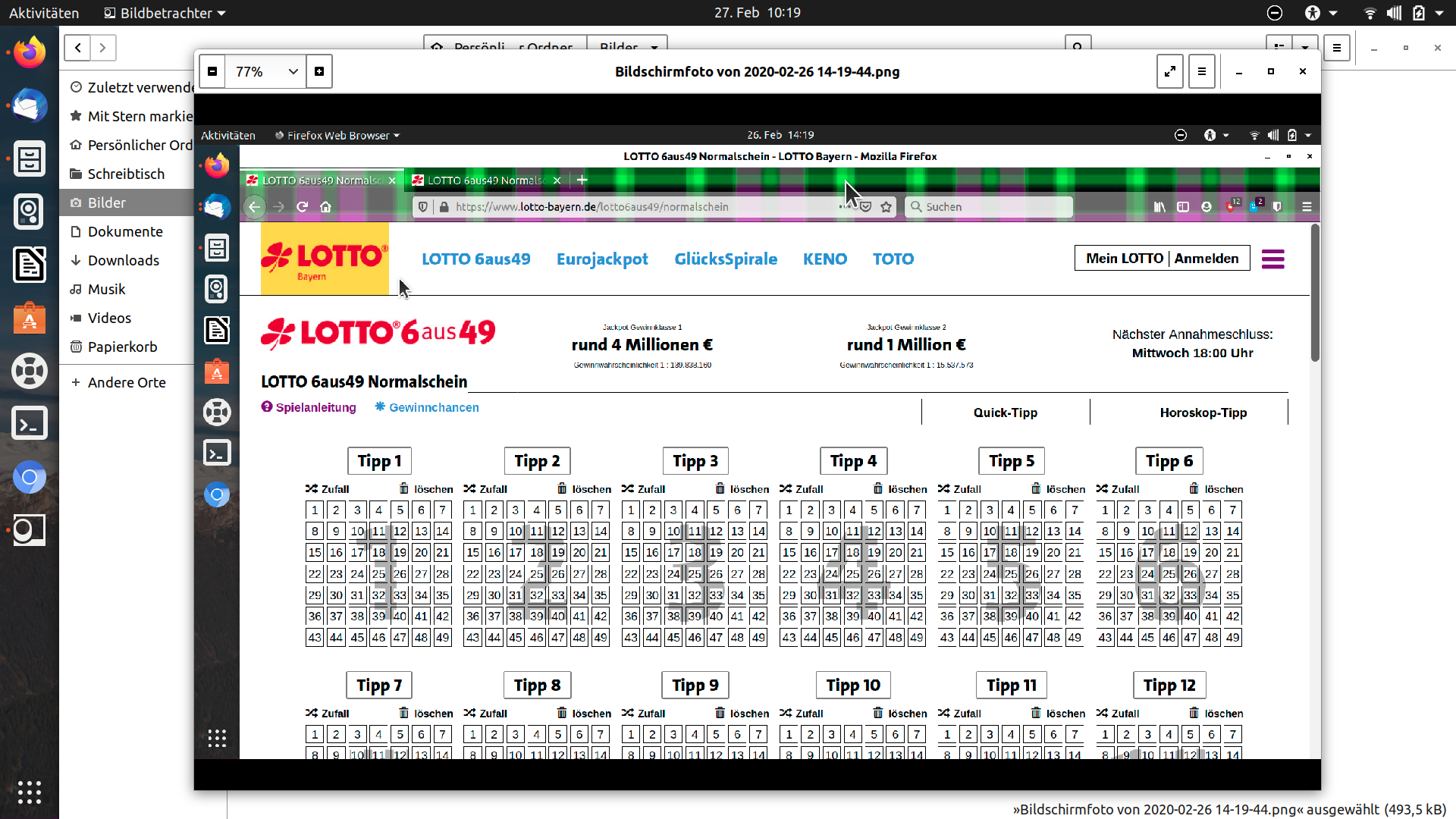Viewport: 1456px width, 819px height.
Task: Click Aktivitäten in the top bar
Action: tap(44, 13)
